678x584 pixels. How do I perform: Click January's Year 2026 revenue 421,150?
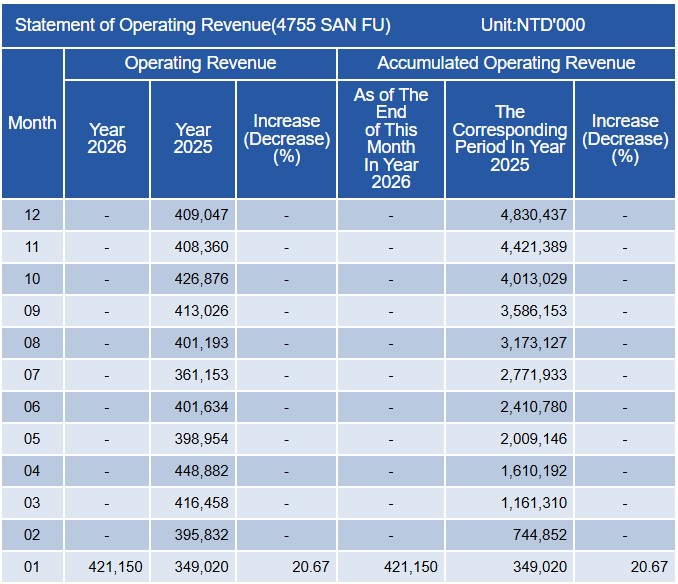pos(116,567)
